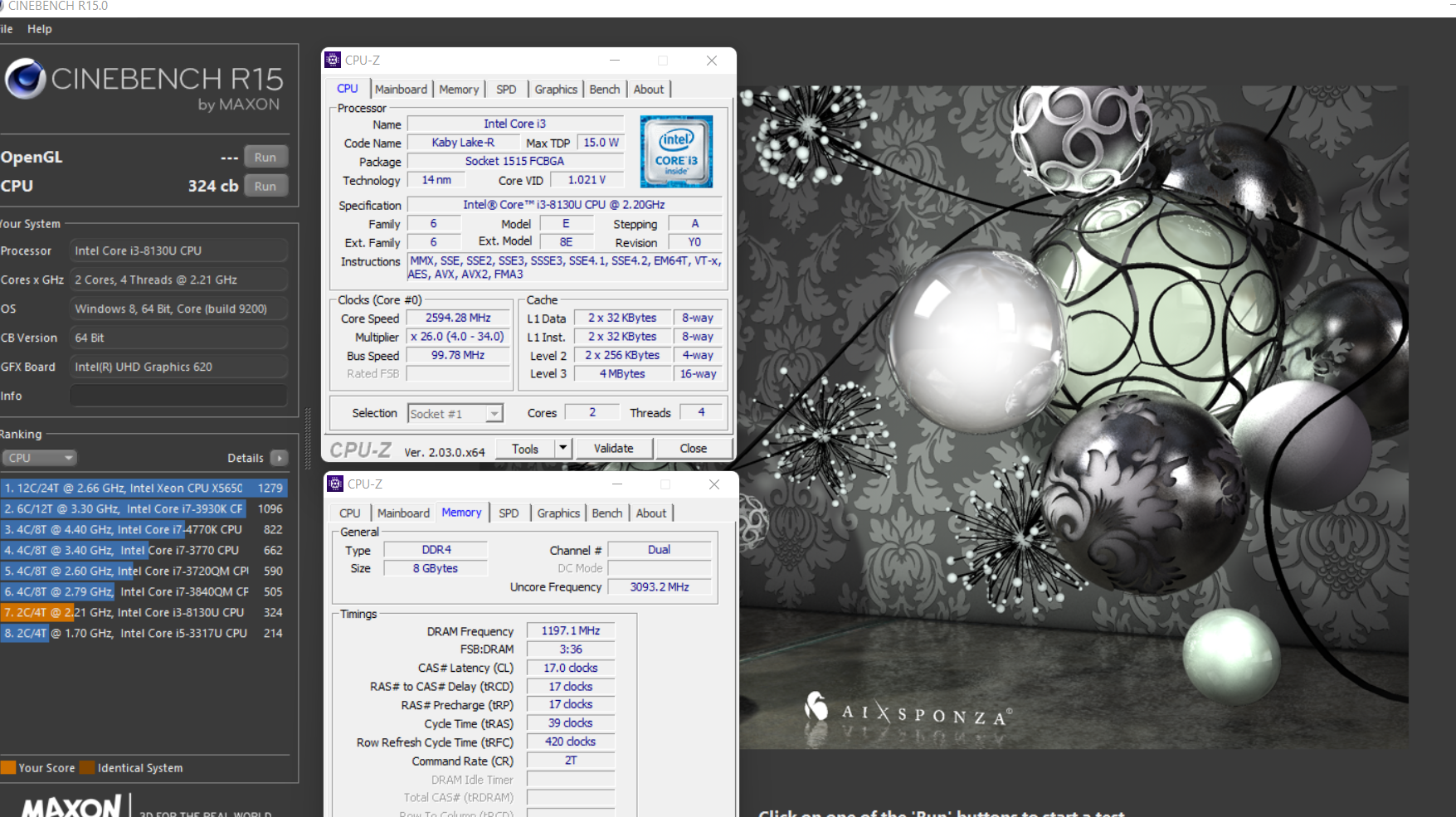This screenshot has width=1456, height=817.
Task: Click the empty Info field in Cinebench
Action: [x=178, y=396]
